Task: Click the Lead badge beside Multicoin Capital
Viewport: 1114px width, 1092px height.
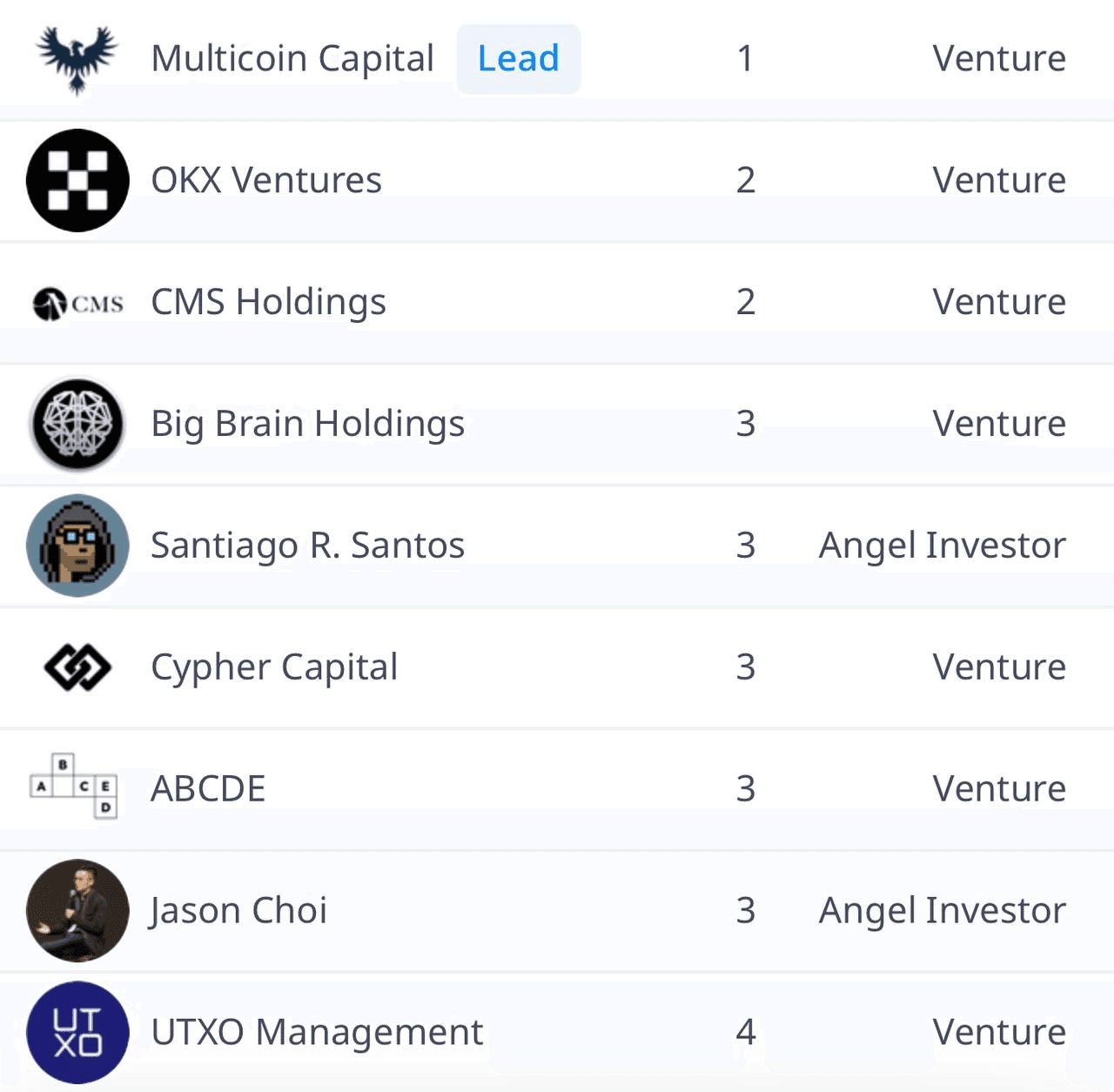Action: [519, 59]
